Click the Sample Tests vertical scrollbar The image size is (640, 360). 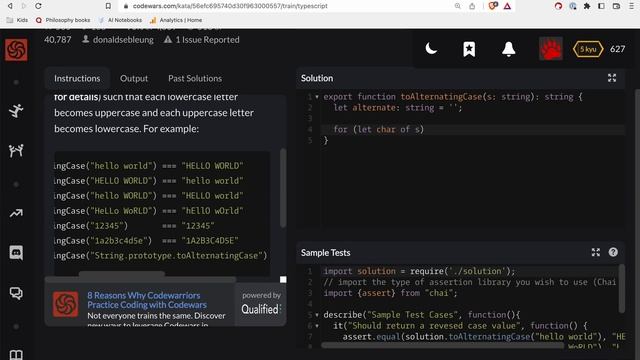click(x=622, y=289)
